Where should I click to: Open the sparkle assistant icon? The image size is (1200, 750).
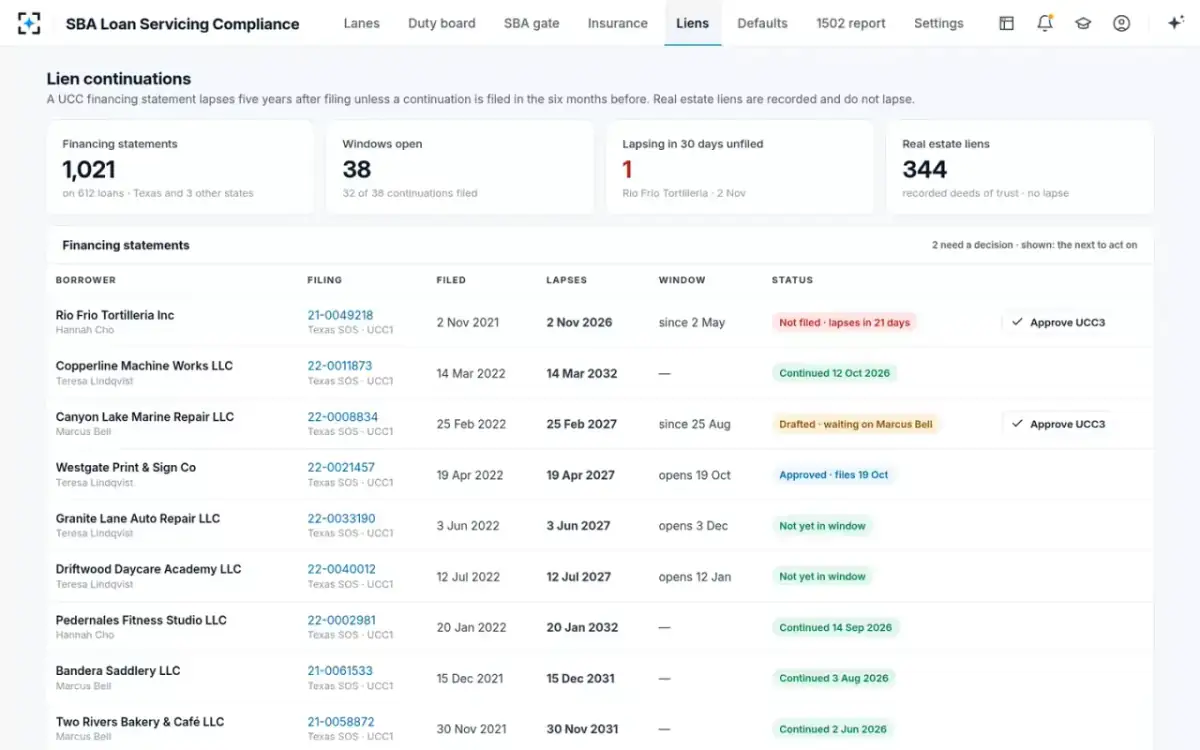(x=1176, y=23)
